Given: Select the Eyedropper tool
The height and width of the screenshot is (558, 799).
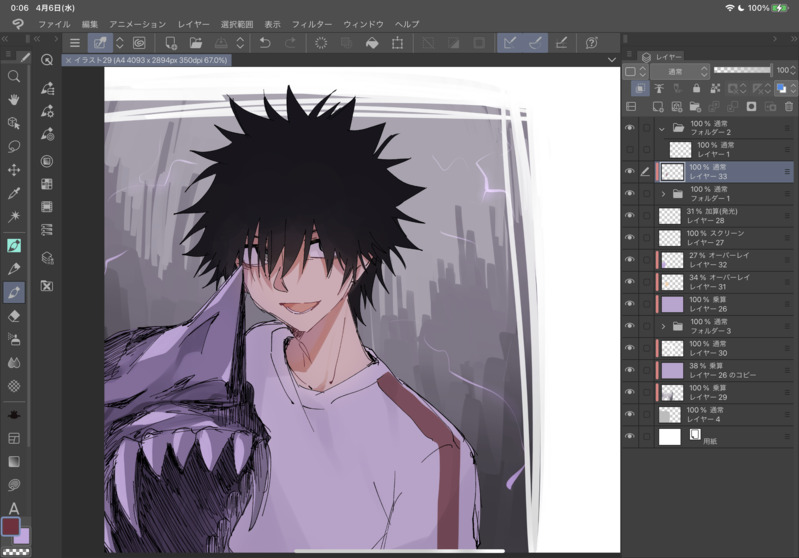Looking at the screenshot, I should coord(14,193).
